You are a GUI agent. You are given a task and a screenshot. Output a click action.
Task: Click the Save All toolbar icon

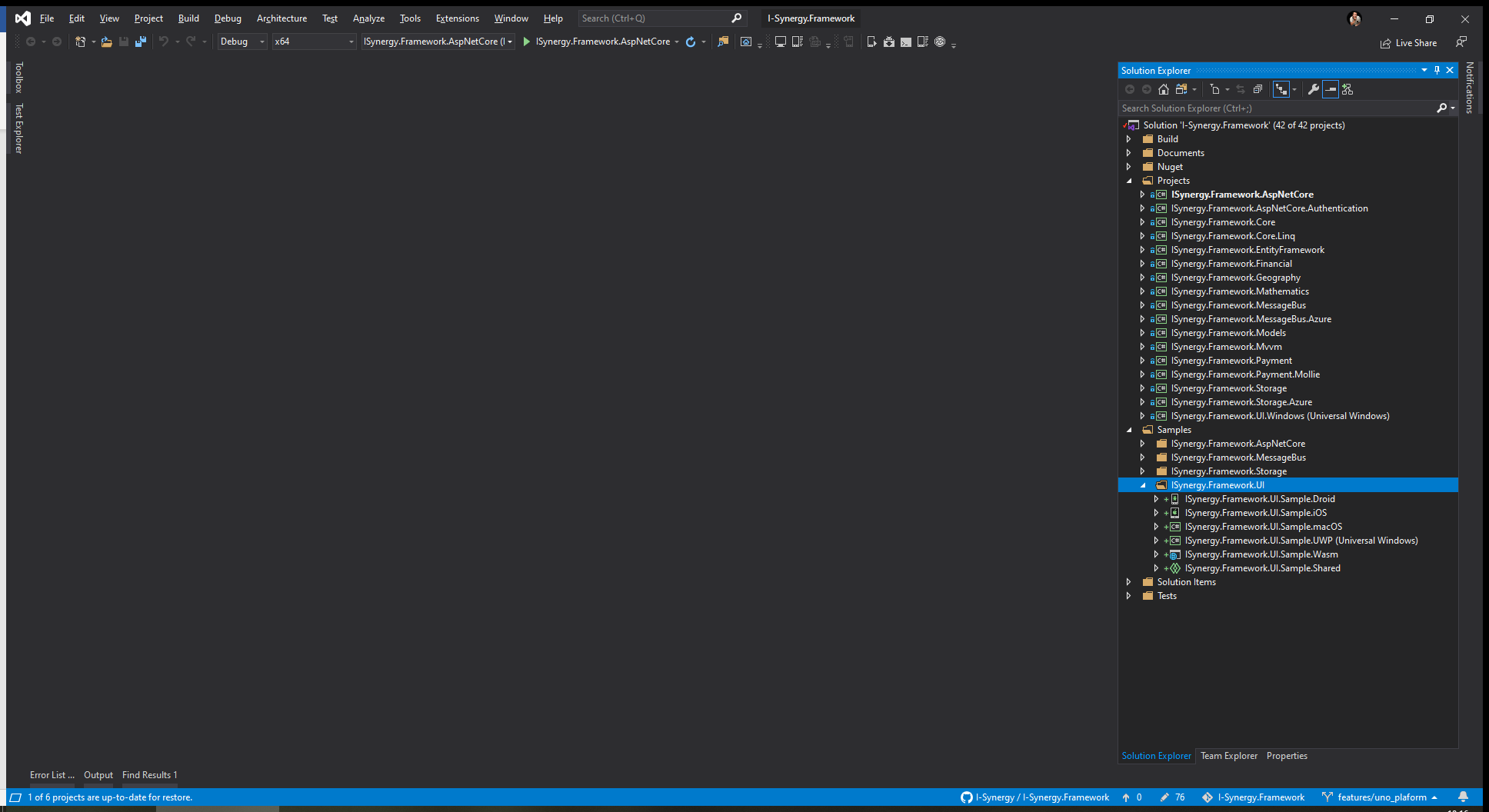pos(140,42)
